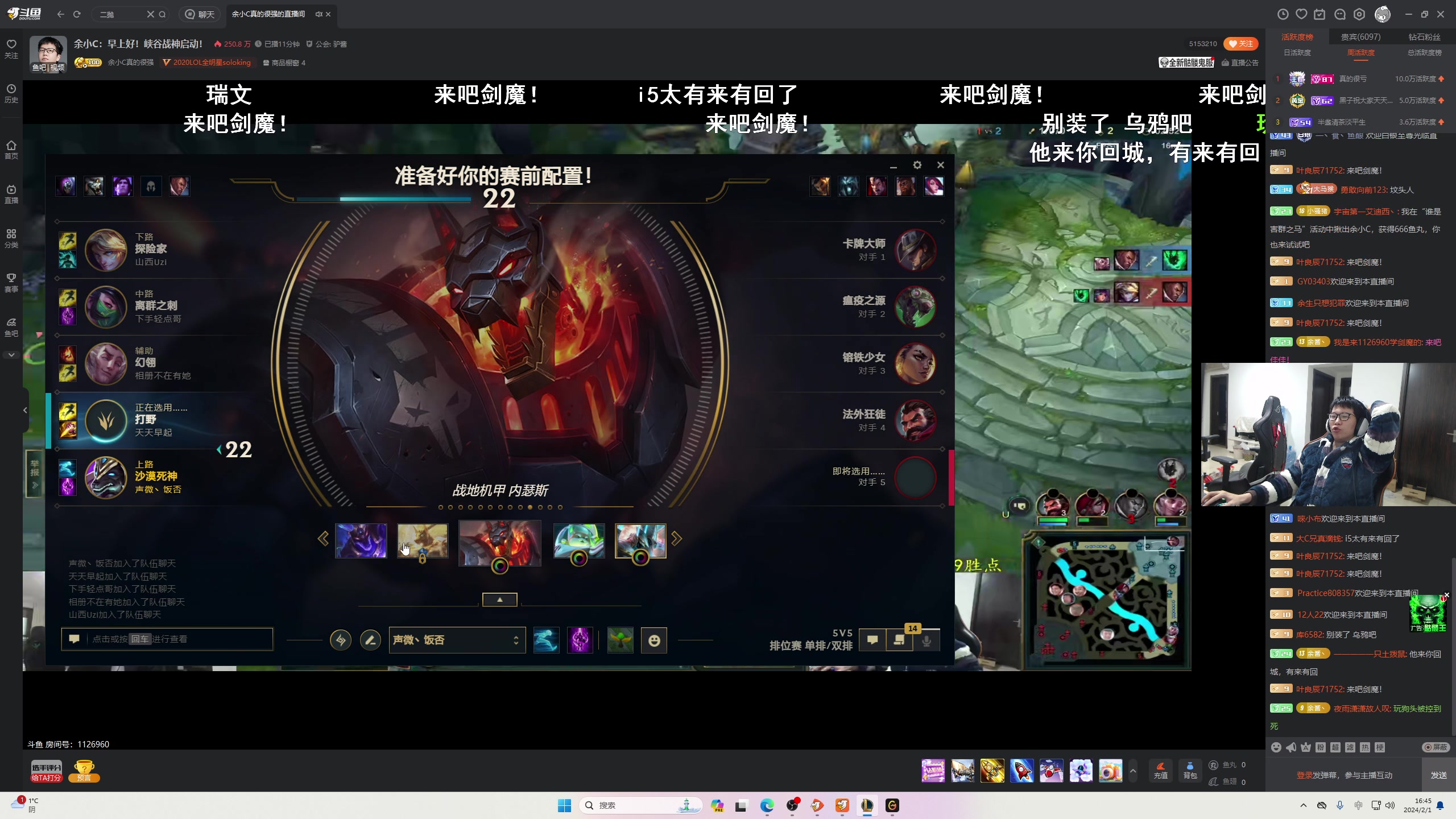Screen dimensions: 1456x819
Task: Switch to the 钻石粉丝 tab
Action: [1424, 37]
